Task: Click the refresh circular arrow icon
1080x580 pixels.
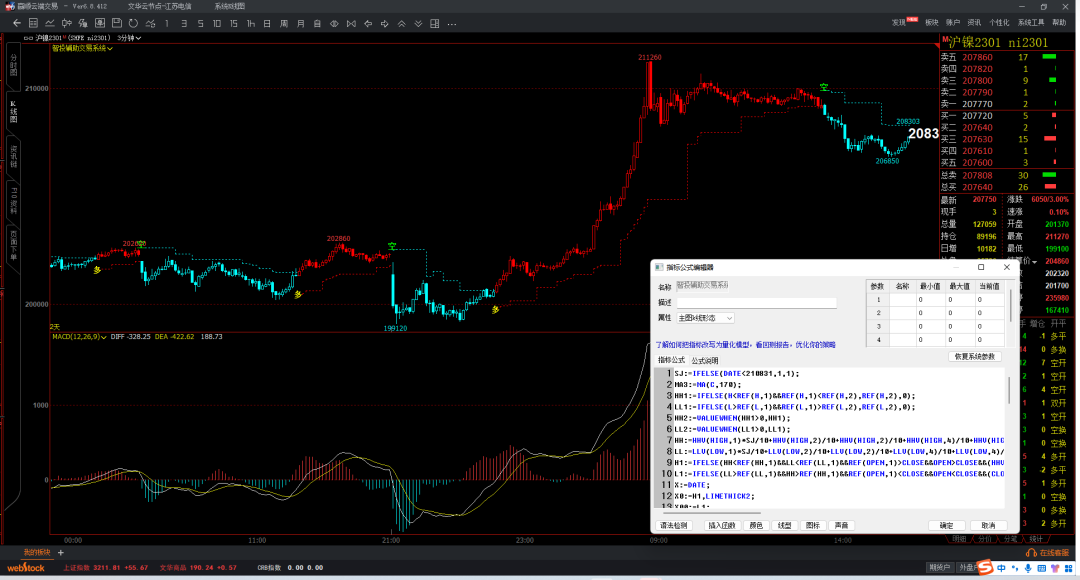Action: tap(133, 23)
